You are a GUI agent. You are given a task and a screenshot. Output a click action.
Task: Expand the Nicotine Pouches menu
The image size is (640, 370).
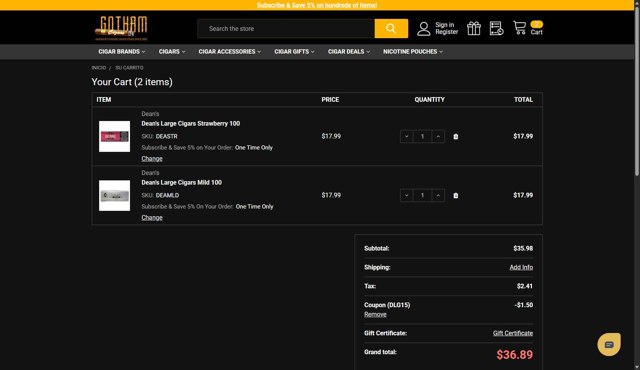pyautogui.click(x=413, y=52)
